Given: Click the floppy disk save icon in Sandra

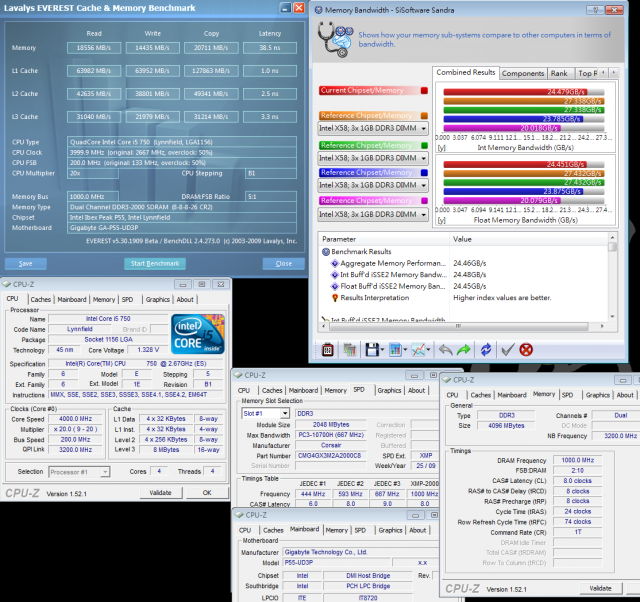Looking at the screenshot, I should (371, 350).
